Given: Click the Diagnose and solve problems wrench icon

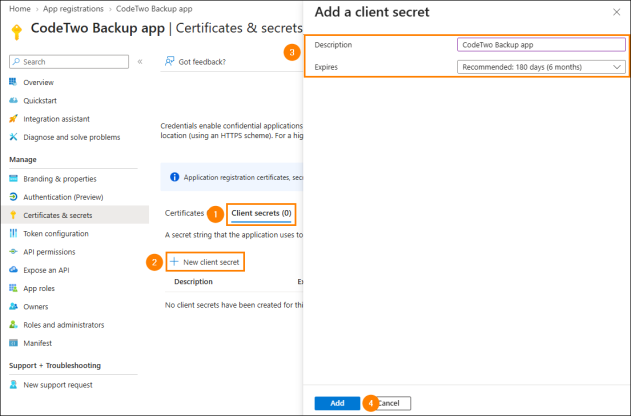Looking at the screenshot, I should (13, 137).
